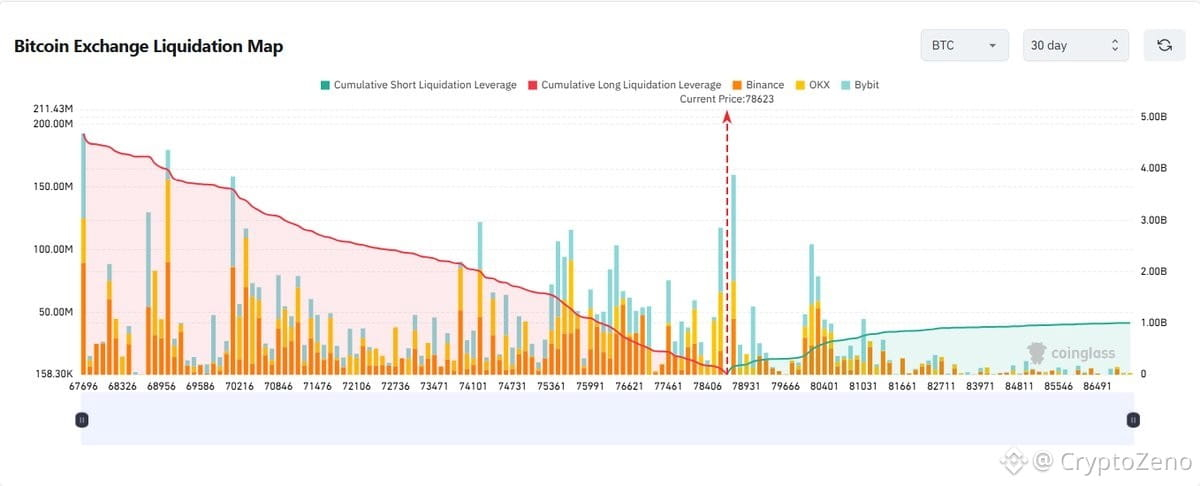Click the 72106 x-axis price label
This screenshot has height=486, width=1200.
(356, 385)
